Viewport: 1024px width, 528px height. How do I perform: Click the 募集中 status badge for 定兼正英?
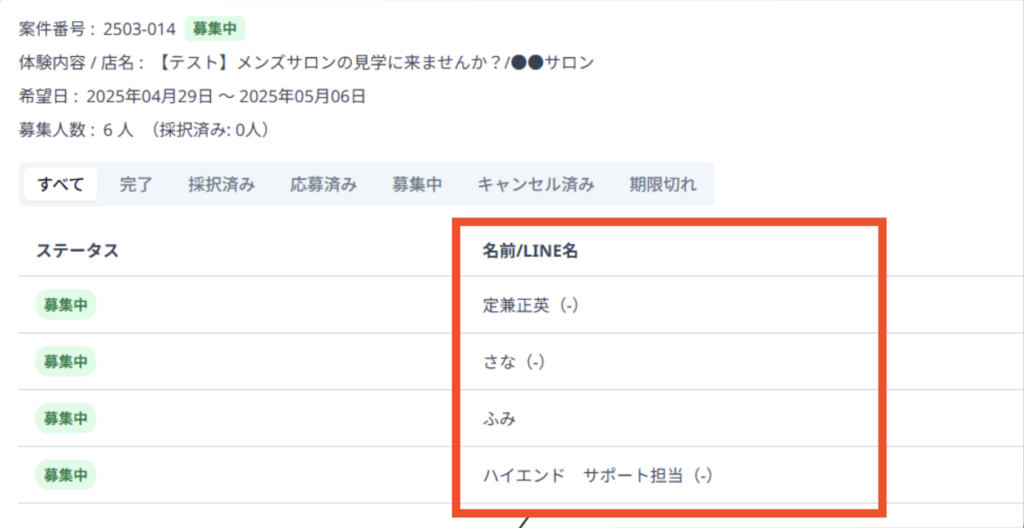pyautogui.click(x=65, y=305)
